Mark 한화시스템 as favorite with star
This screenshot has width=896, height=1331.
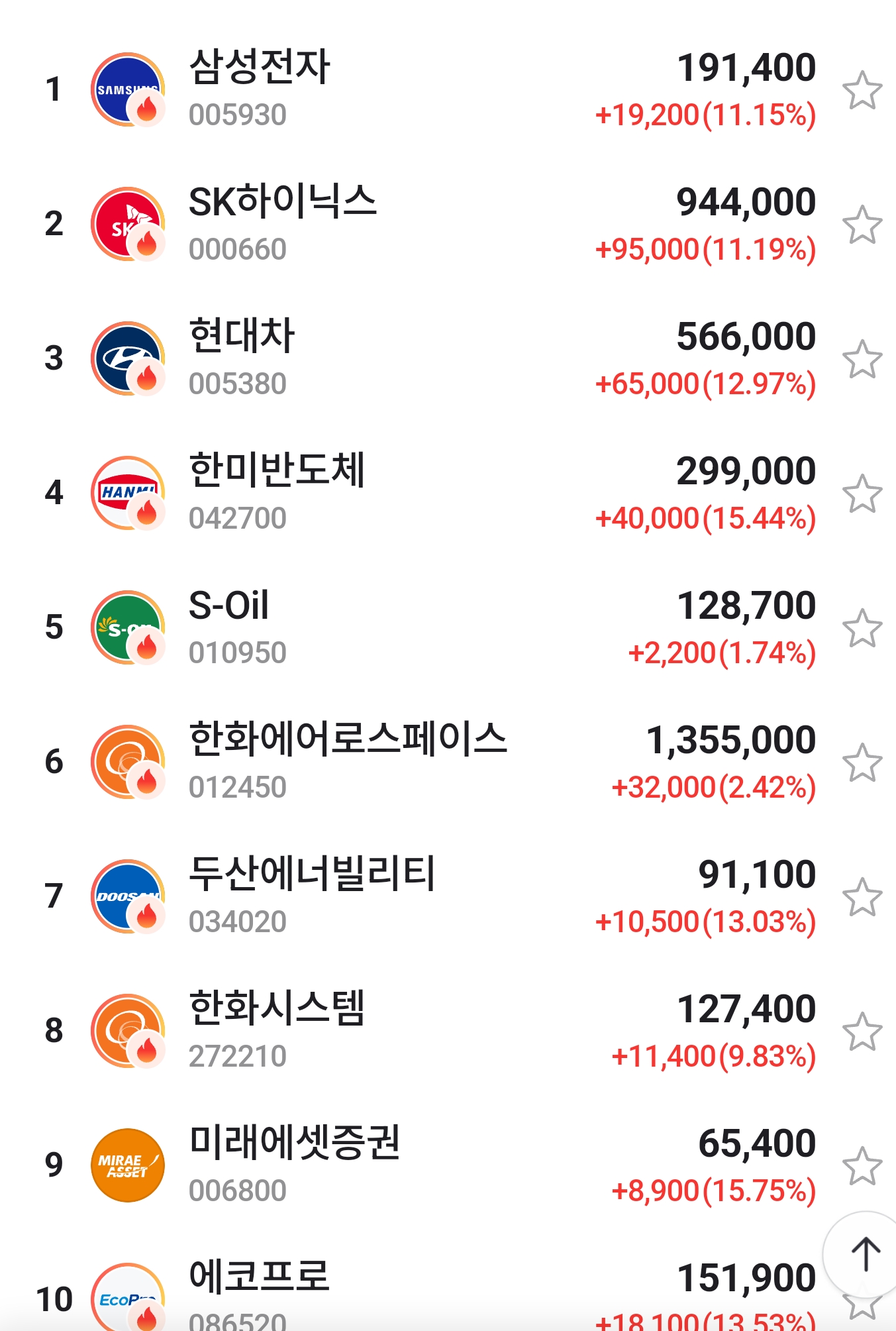click(862, 1032)
